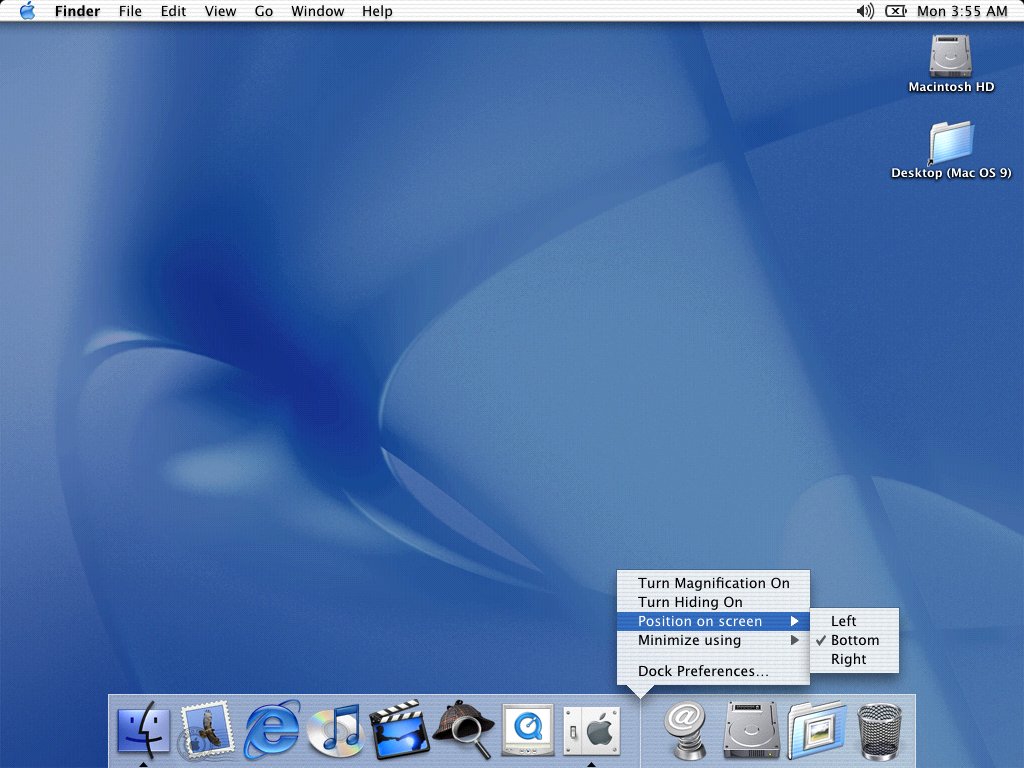Click the Window menu
This screenshot has height=768, width=1024.
(x=317, y=11)
